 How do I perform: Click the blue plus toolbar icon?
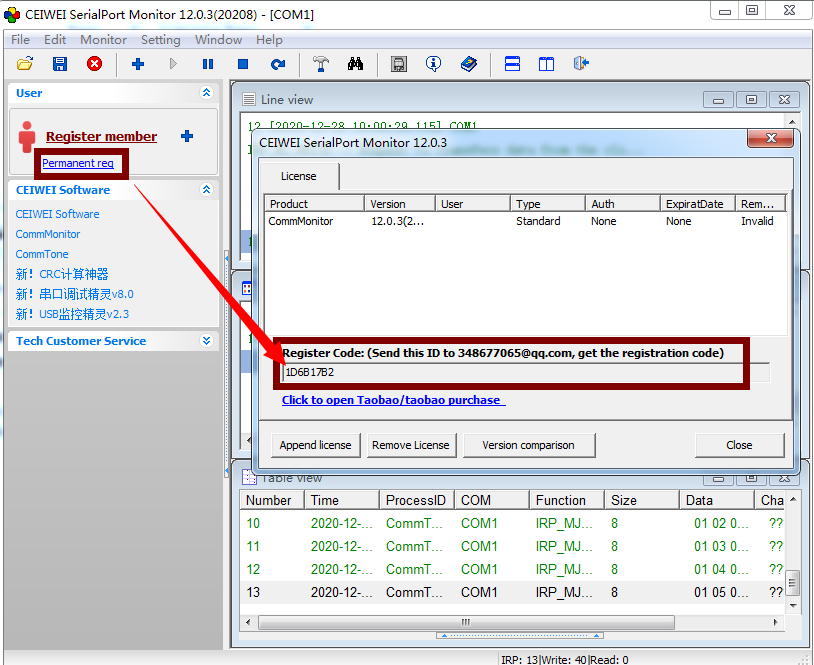(x=138, y=64)
